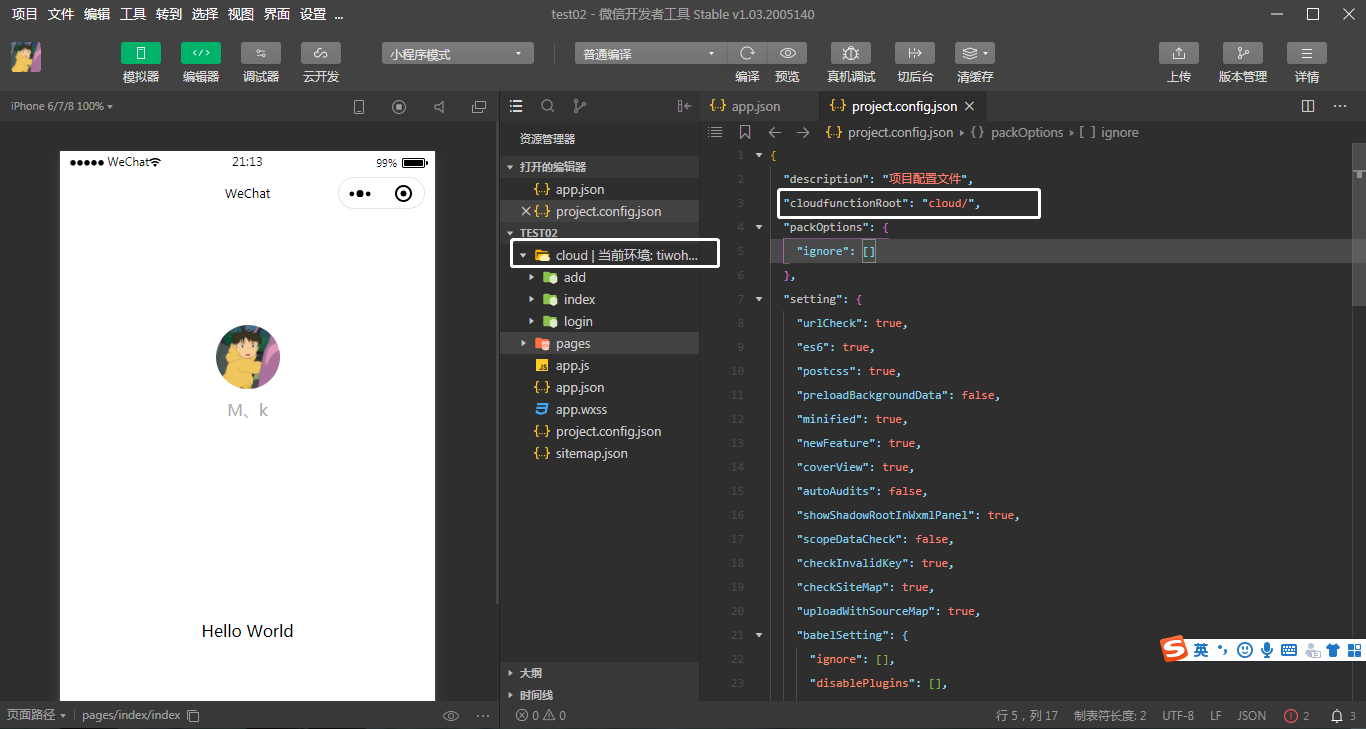Open the 项目 menu
1366x729 pixels.
click(x=24, y=14)
